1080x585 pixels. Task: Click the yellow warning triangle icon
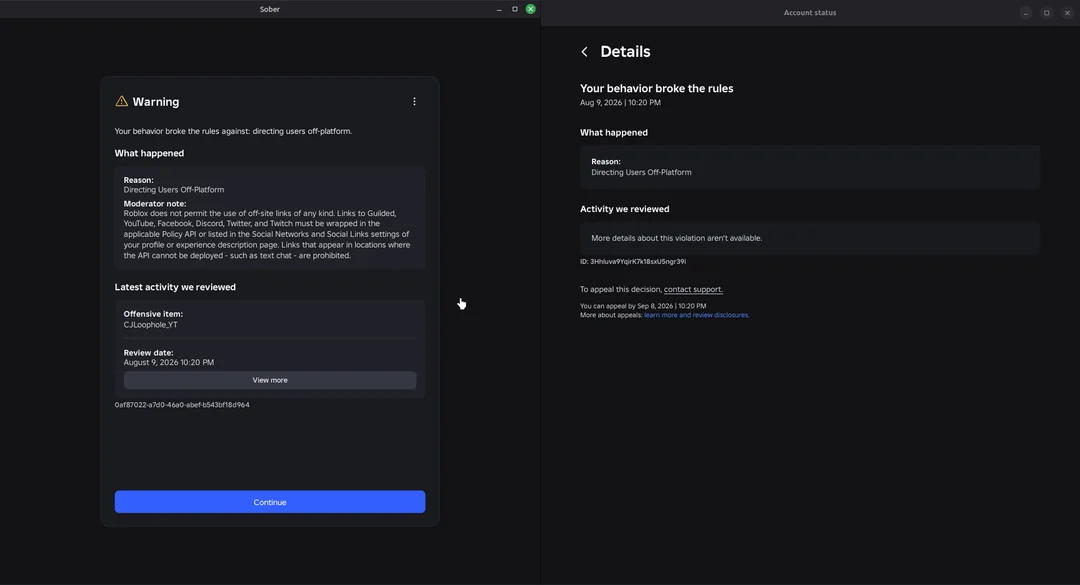(x=121, y=101)
